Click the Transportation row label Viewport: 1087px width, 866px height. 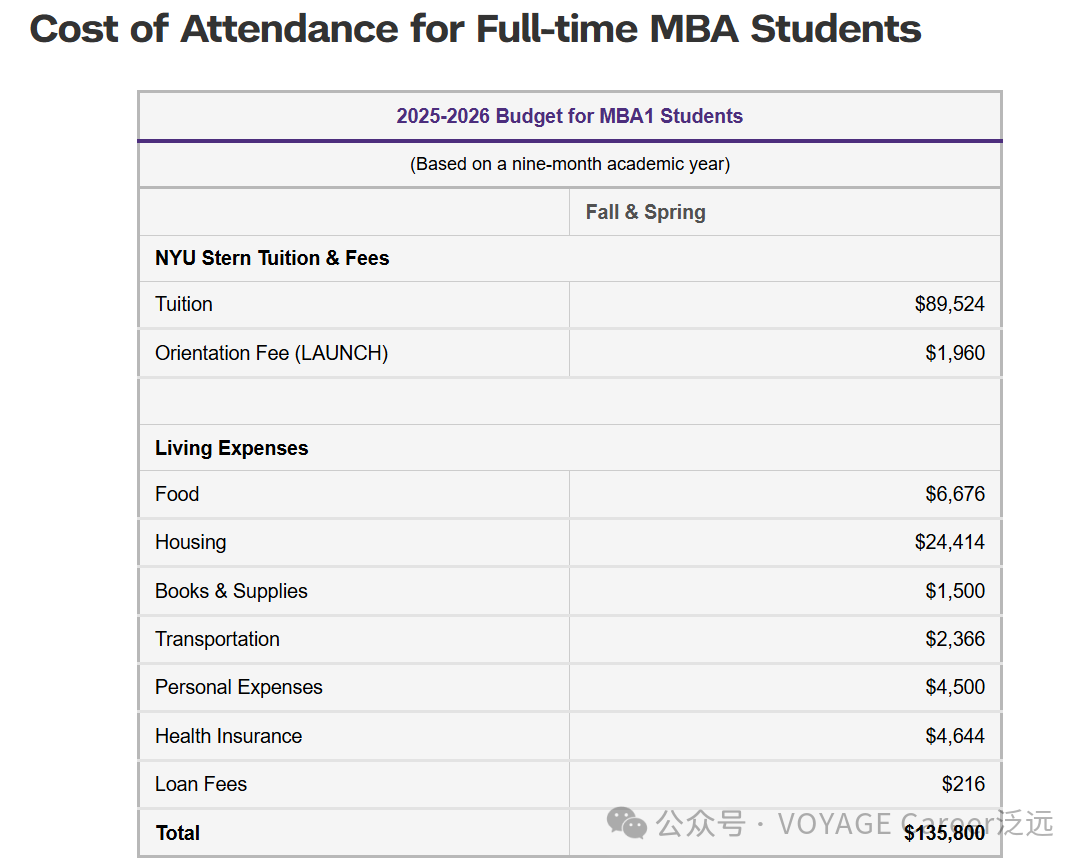point(217,639)
